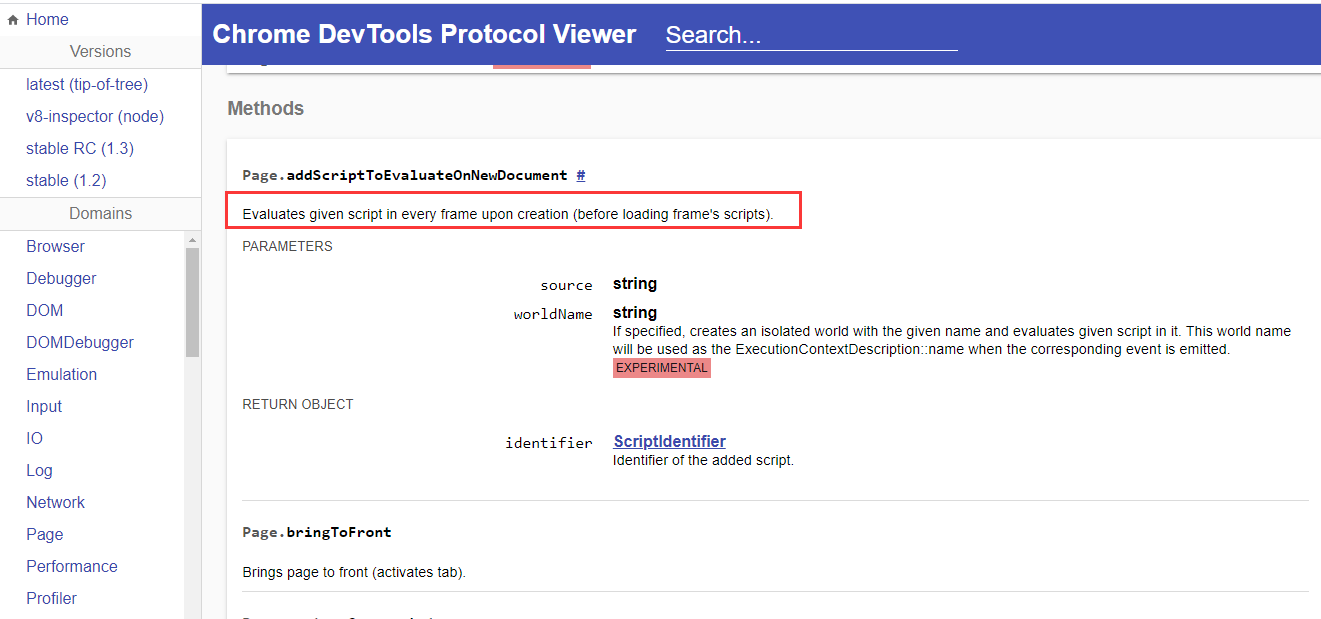The height and width of the screenshot is (619, 1321).
Task: Click the Methods heading
Action: 266,109
